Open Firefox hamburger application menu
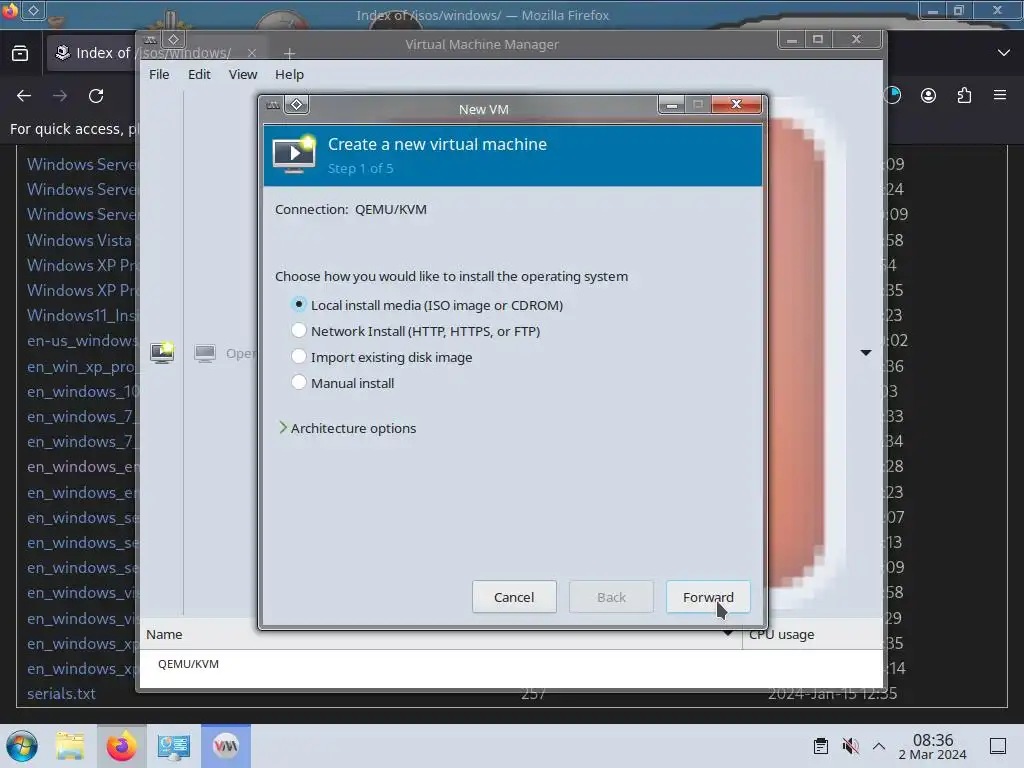The width and height of the screenshot is (1024, 768). point(1000,96)
